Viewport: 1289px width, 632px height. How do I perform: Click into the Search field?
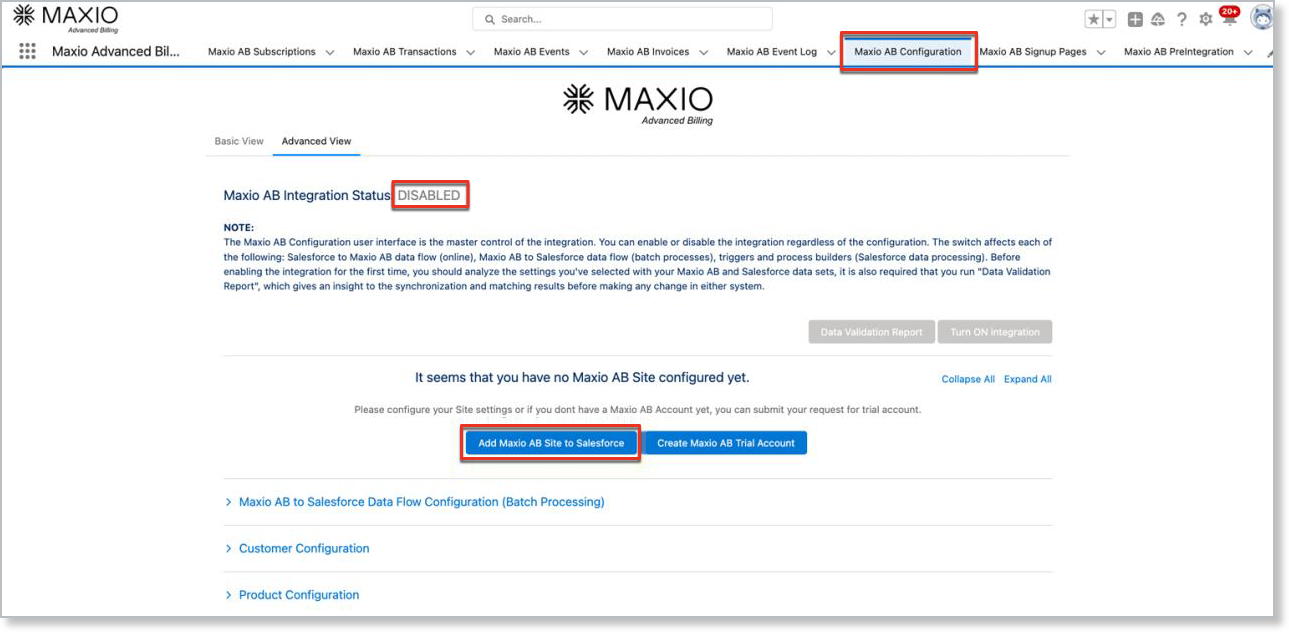[x=622, y=19]
